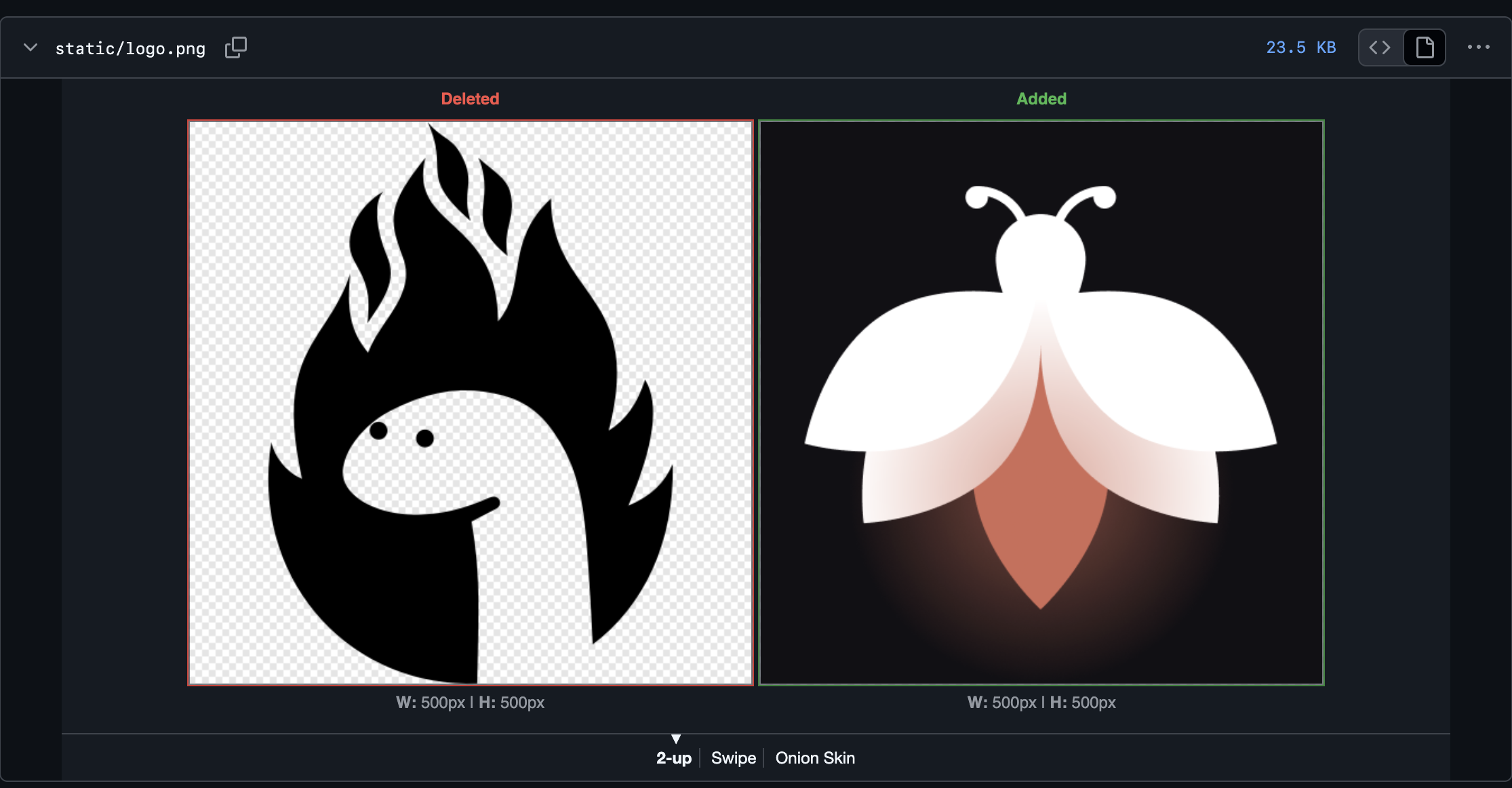
Task: Switch to Swipe comparison mode
Action: 733,758
